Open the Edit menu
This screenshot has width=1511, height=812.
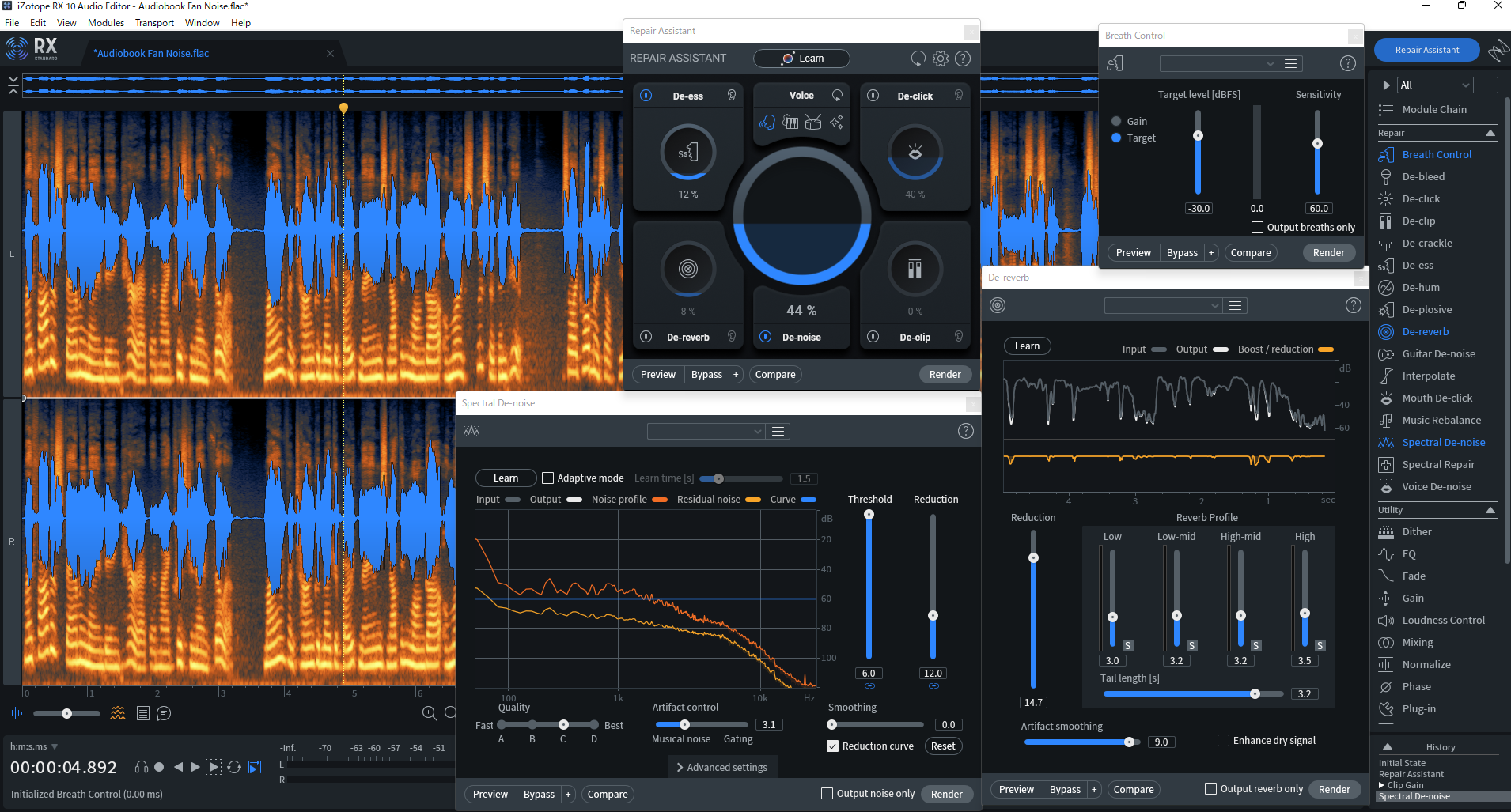click(38, 23)
